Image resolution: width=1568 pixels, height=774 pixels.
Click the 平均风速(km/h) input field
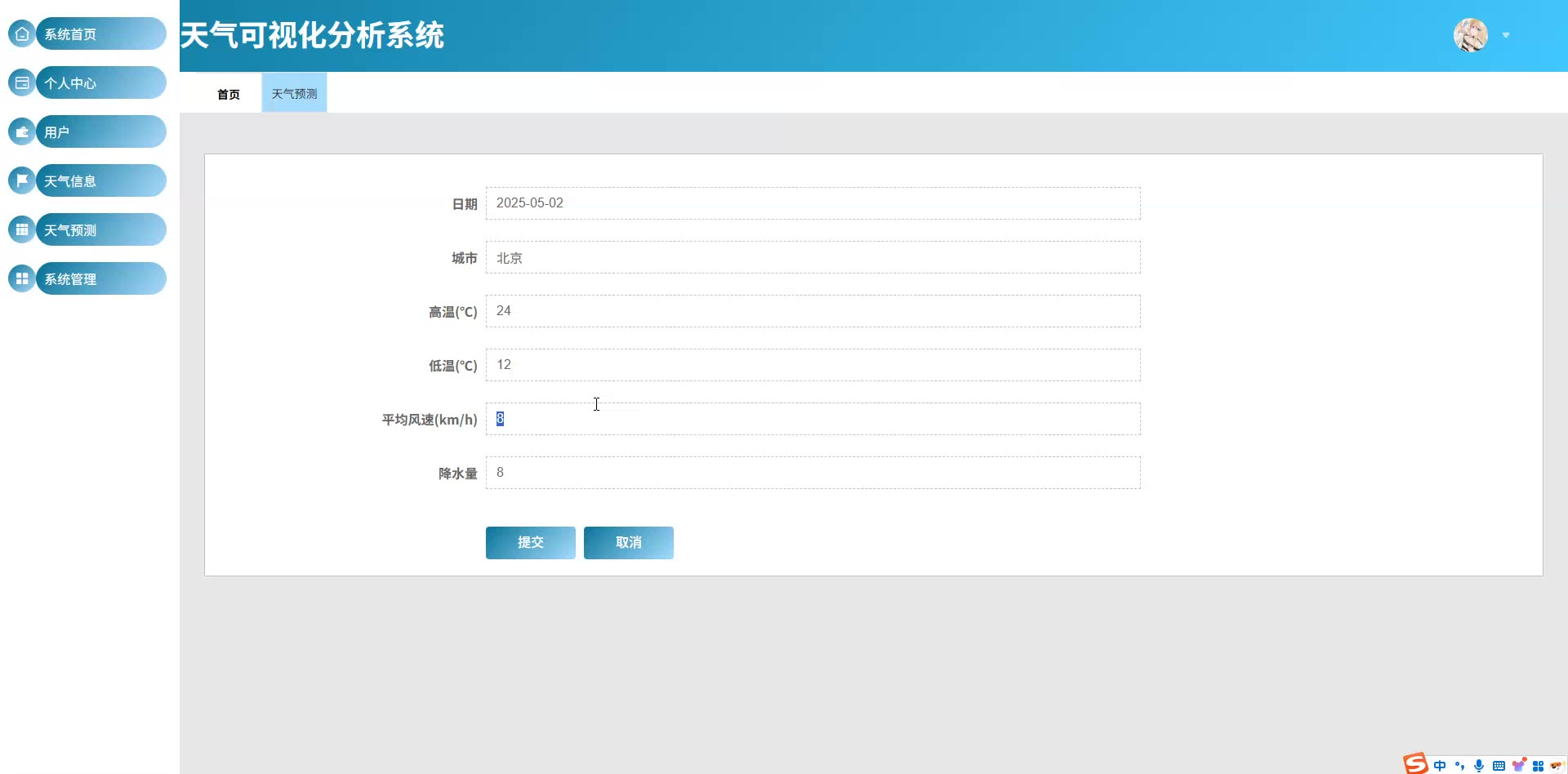813,419
